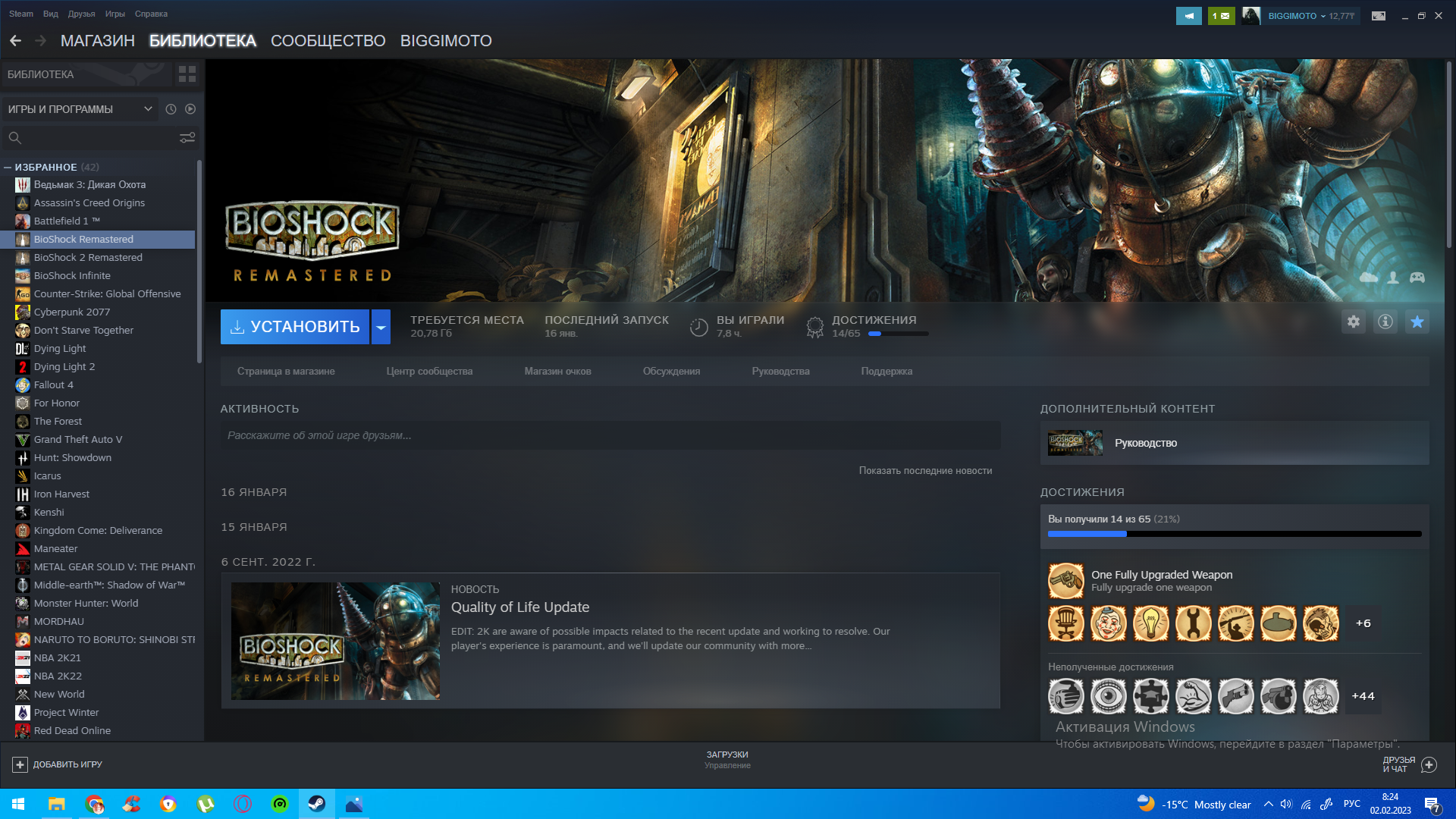Go to МАГАЗИН tab

tap(97, 41)
